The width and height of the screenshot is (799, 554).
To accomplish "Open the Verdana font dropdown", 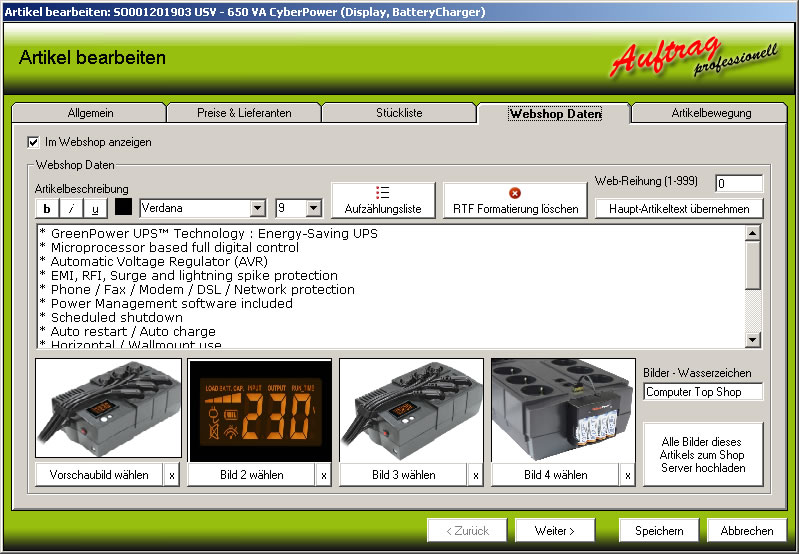I will pos(258,208).
